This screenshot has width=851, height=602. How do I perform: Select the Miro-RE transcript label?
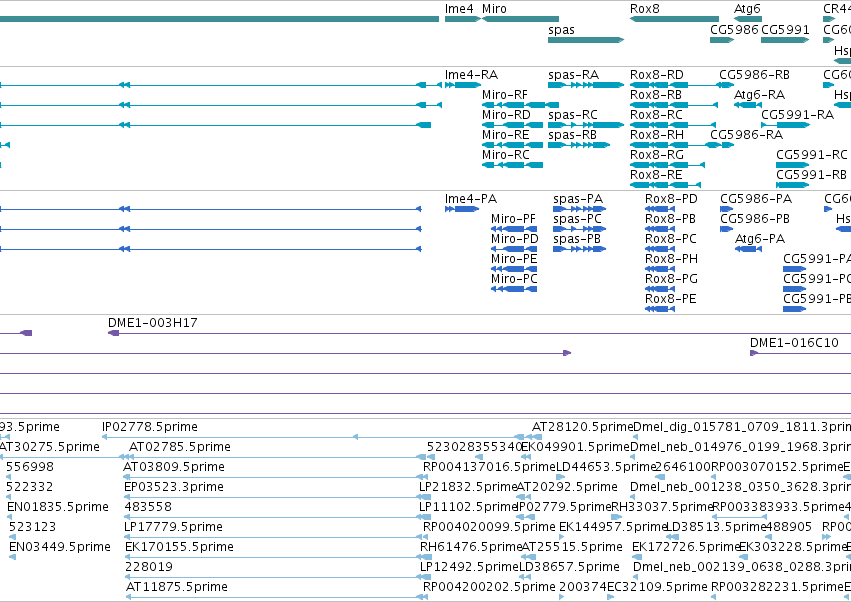(x=505, y=135)
